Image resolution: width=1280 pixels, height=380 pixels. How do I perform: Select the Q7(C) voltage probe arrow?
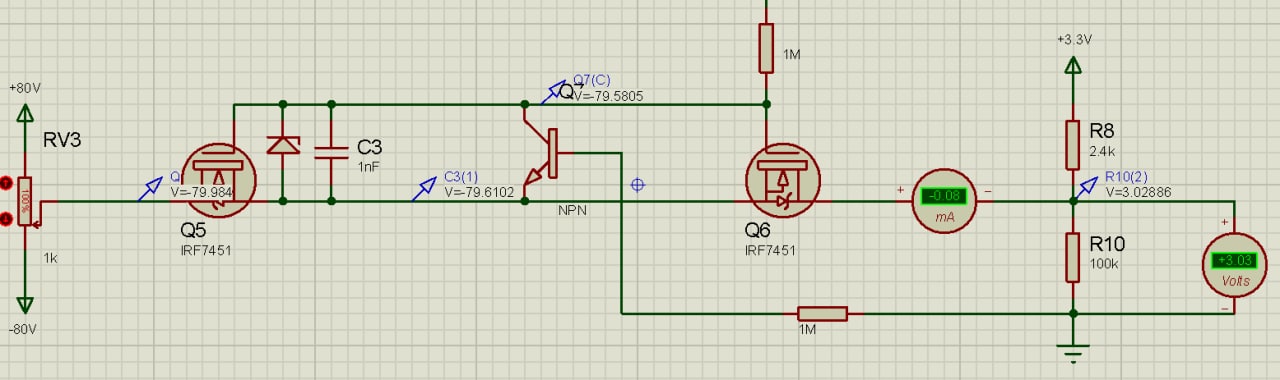click(x=553, y=93)
